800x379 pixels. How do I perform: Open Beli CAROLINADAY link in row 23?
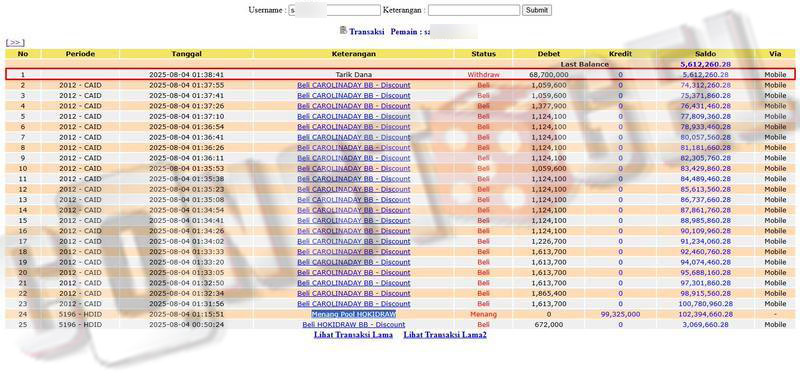tap(354, 304)
